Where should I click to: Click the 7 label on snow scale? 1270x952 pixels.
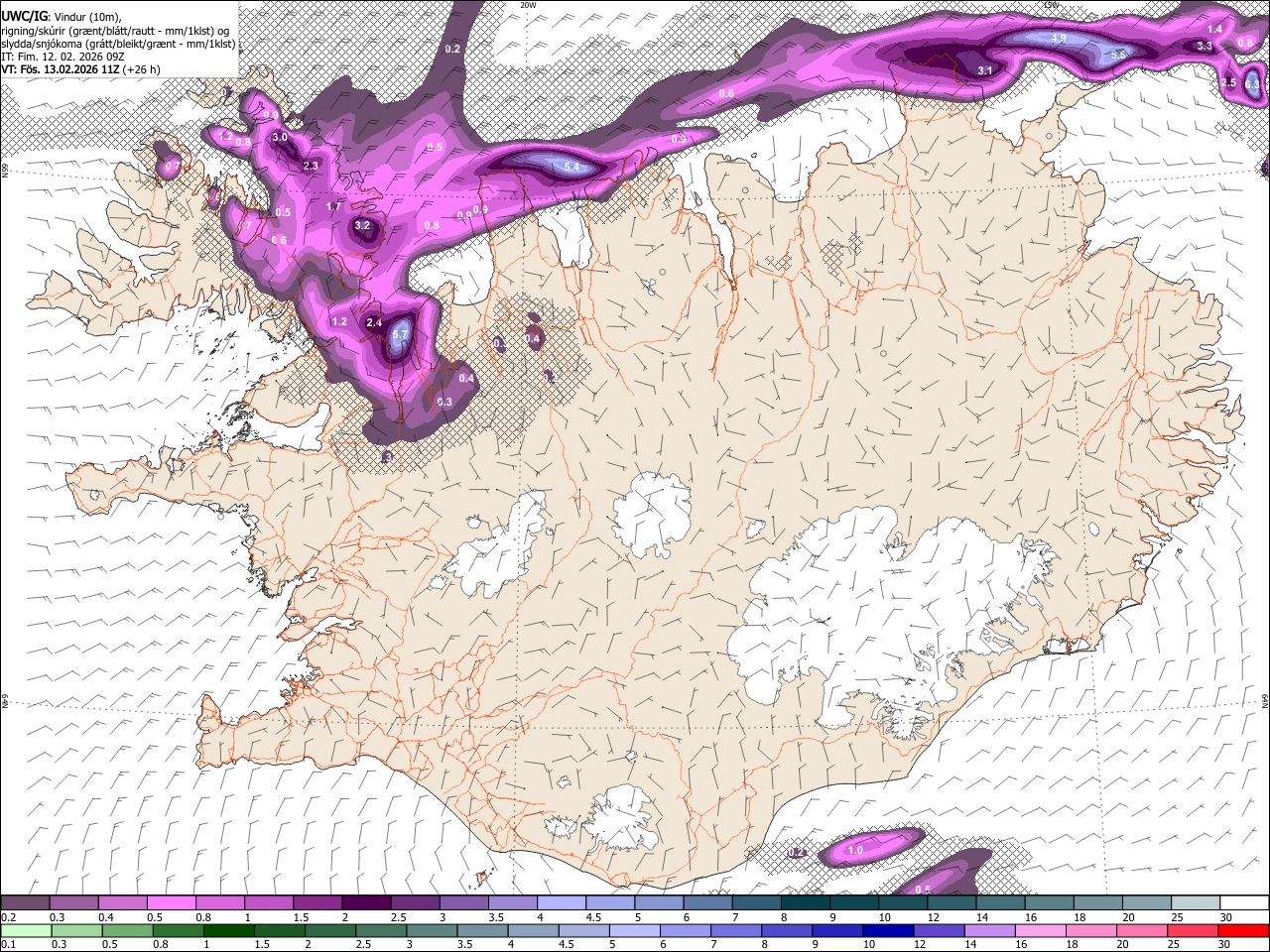point(733,917)
